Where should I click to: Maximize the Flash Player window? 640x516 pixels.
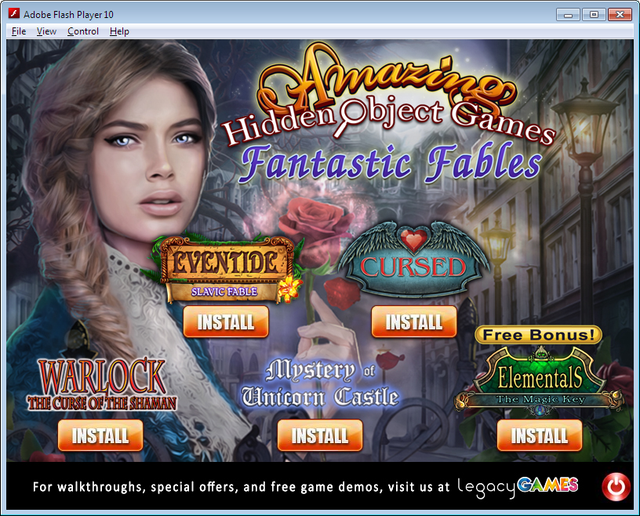tap(593, 15)
